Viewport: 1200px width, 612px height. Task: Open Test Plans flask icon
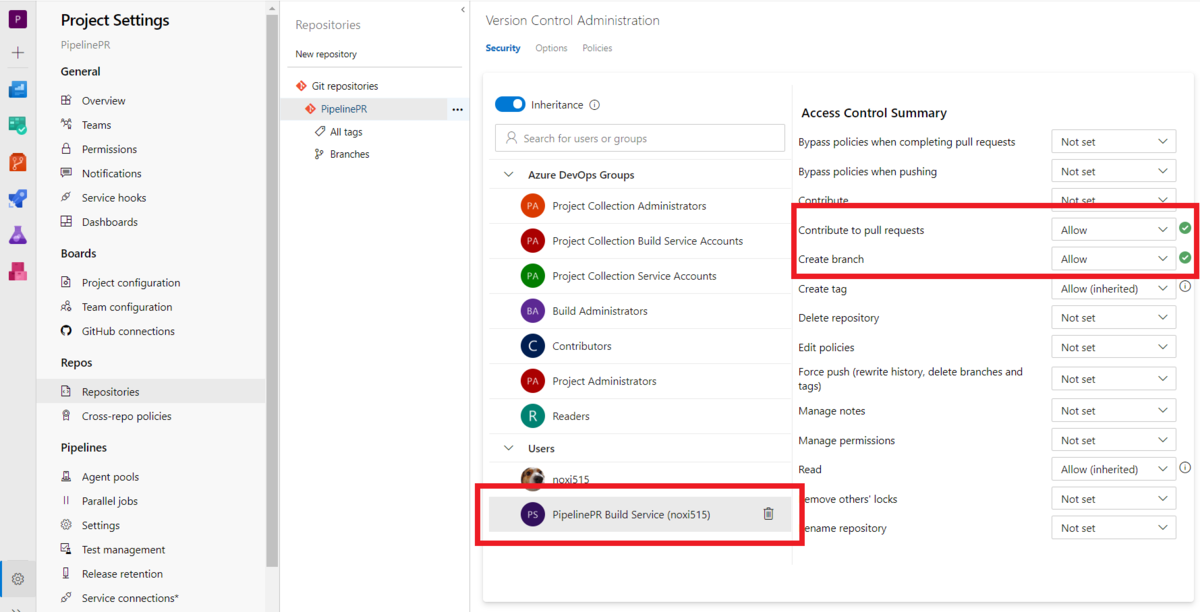(x=18, y=235)
